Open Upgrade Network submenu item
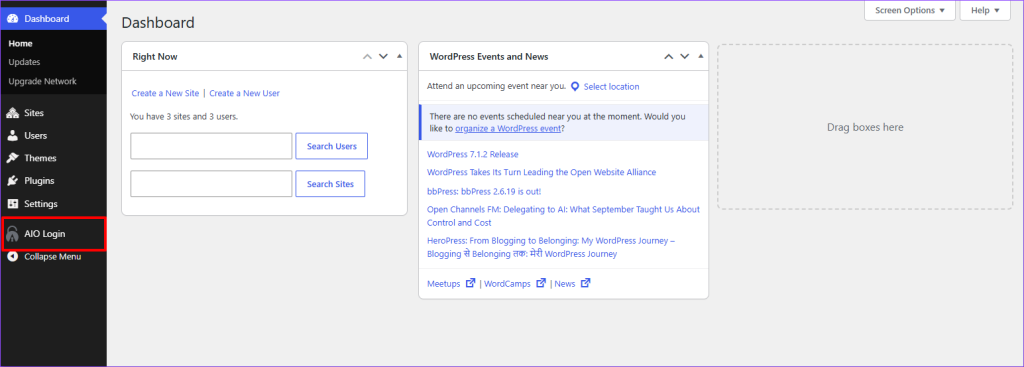 tap(42, 82)
